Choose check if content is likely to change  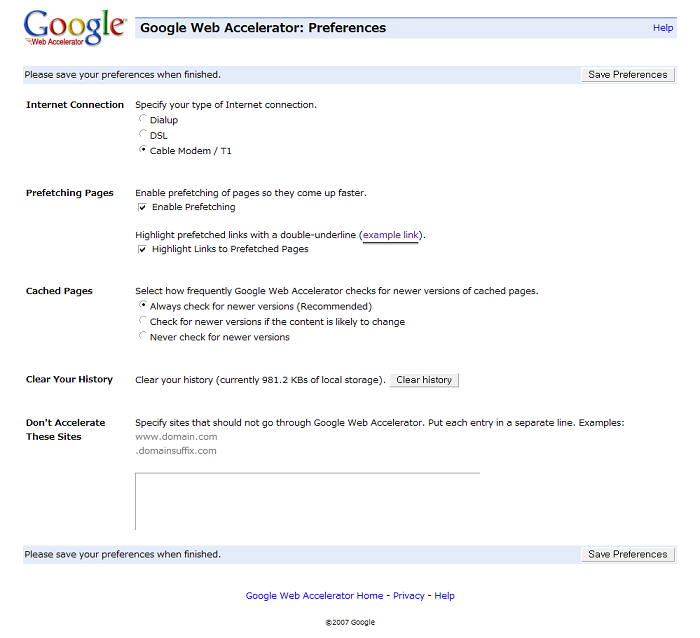tap(142, 321)
